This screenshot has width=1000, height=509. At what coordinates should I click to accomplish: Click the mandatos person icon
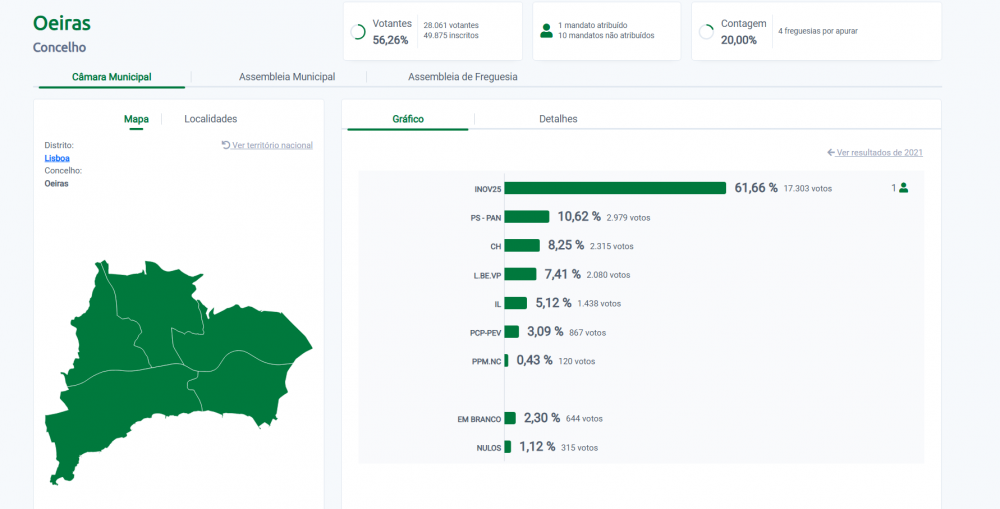[546, 31]
